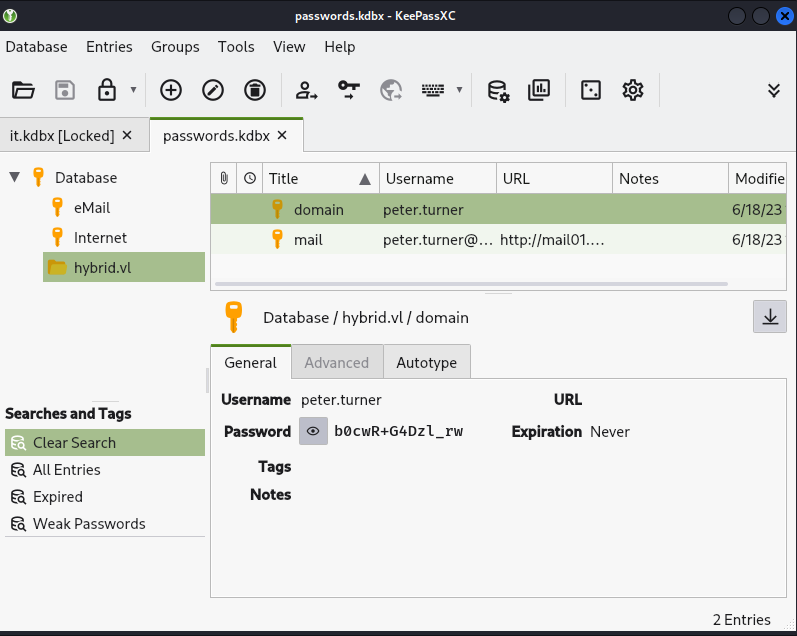Copy username to clipboard icon

306,90
